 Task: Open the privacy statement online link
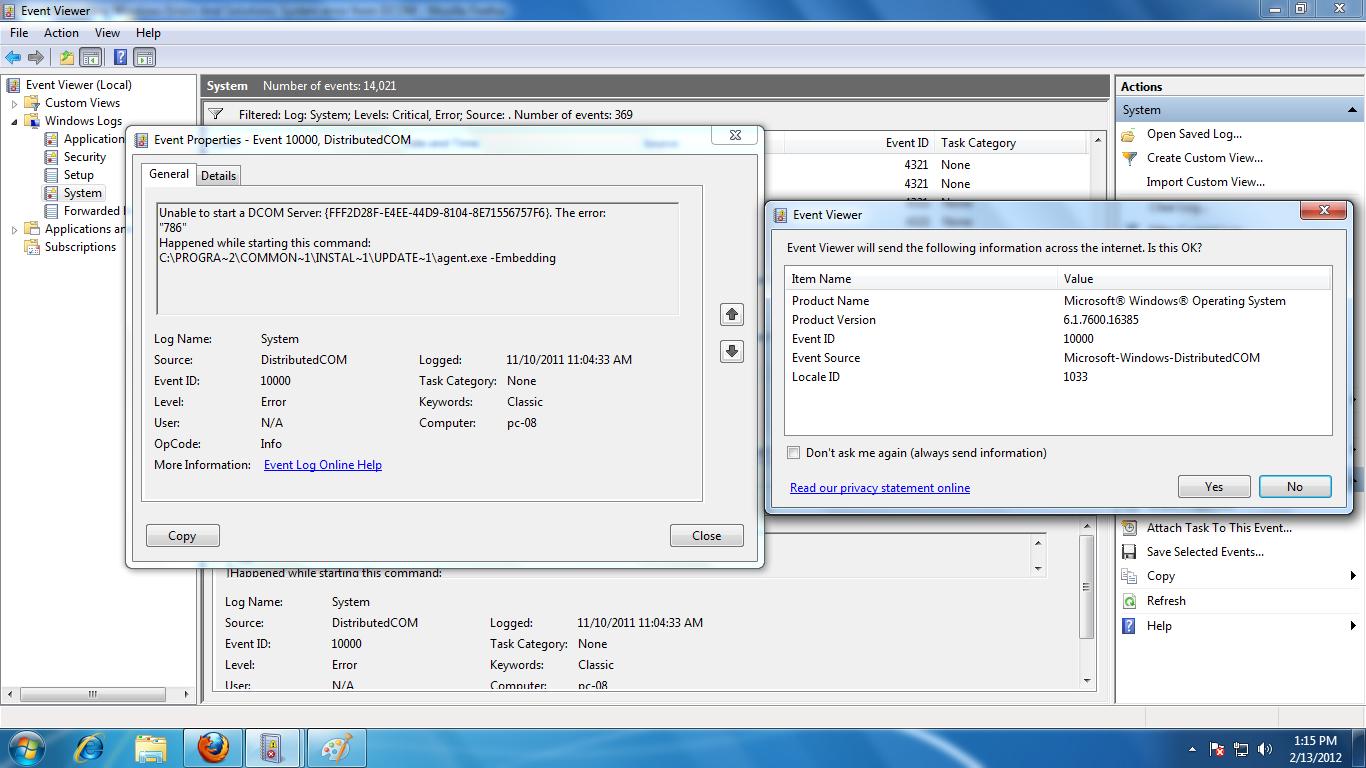tap(880, 488)
